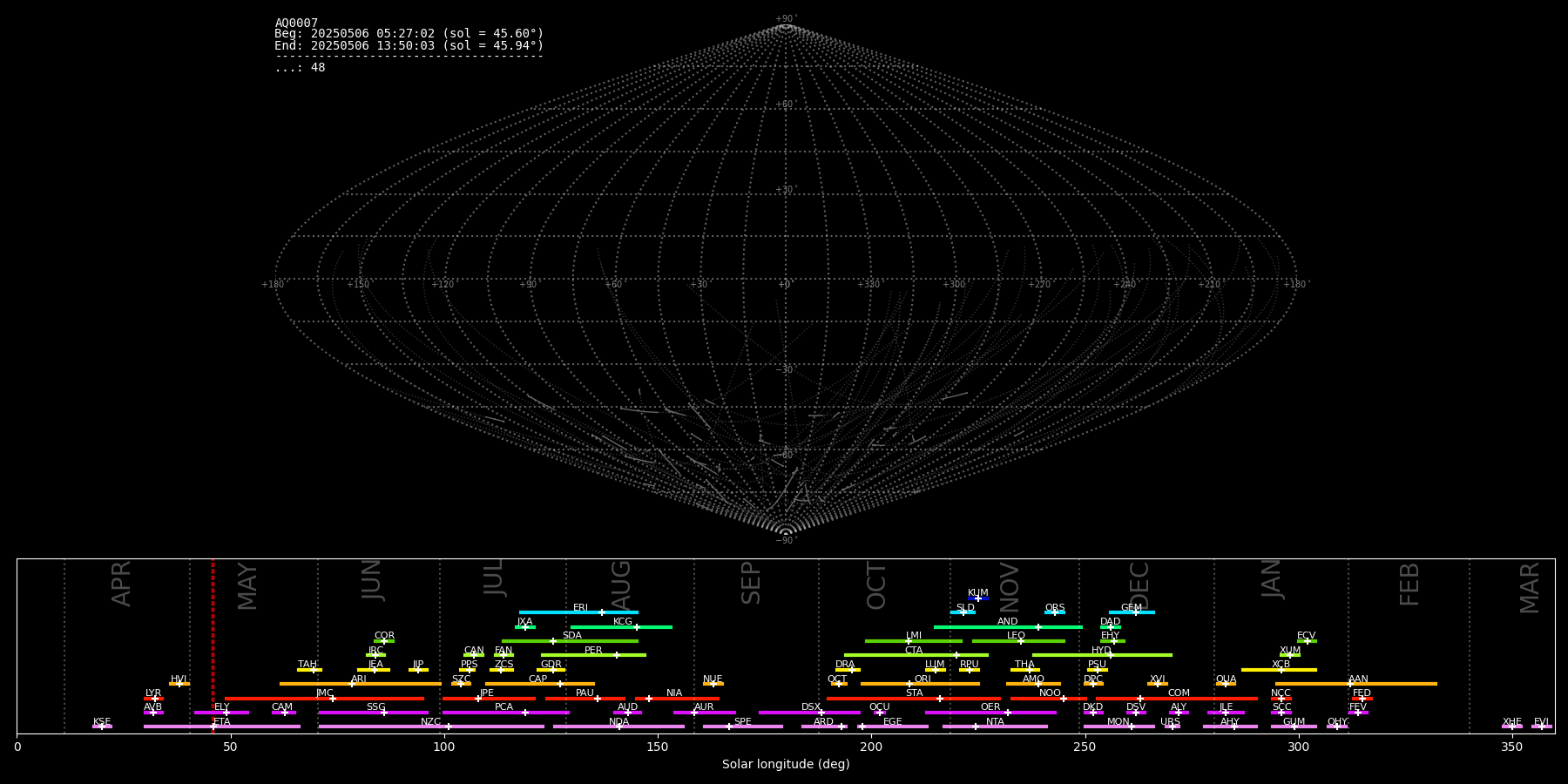Click the DEC month label
Screen dimensions: 1568x784
point(1139,585)
